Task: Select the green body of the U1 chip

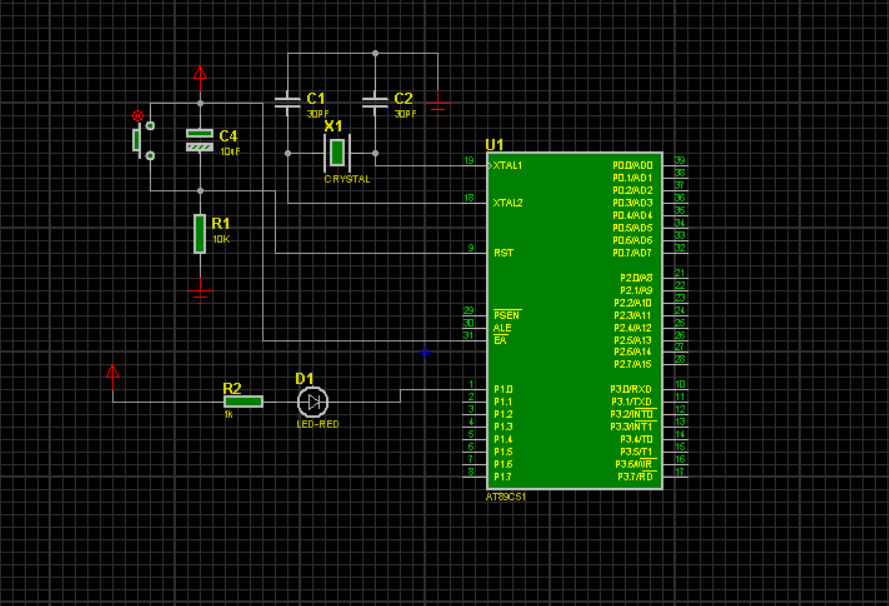Action: tap(574, 321)
